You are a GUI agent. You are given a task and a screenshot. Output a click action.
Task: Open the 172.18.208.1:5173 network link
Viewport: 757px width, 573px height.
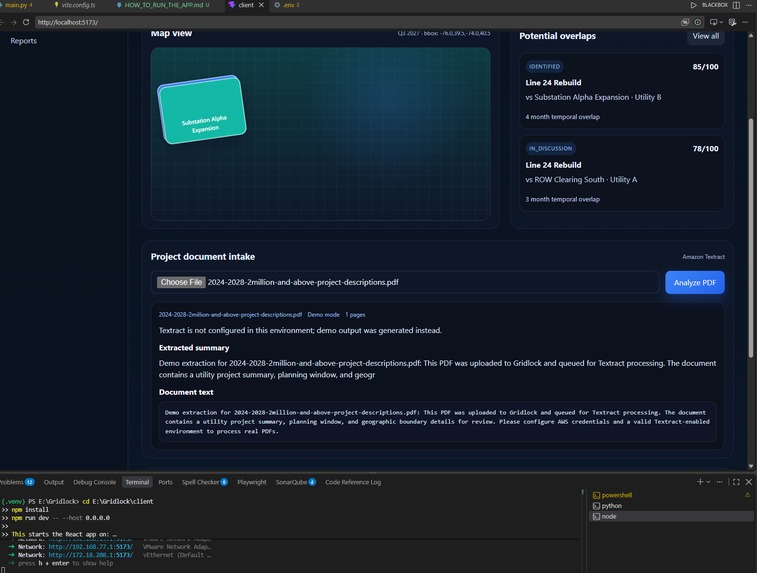(x=90, y=555)
